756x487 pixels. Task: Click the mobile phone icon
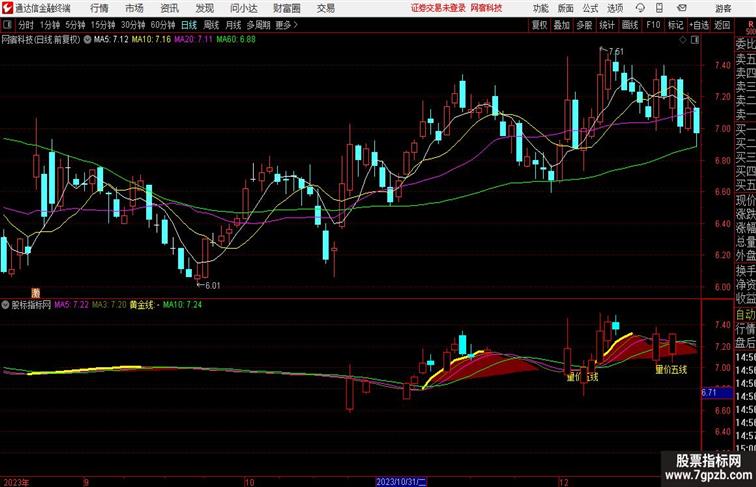click(659, 8)
